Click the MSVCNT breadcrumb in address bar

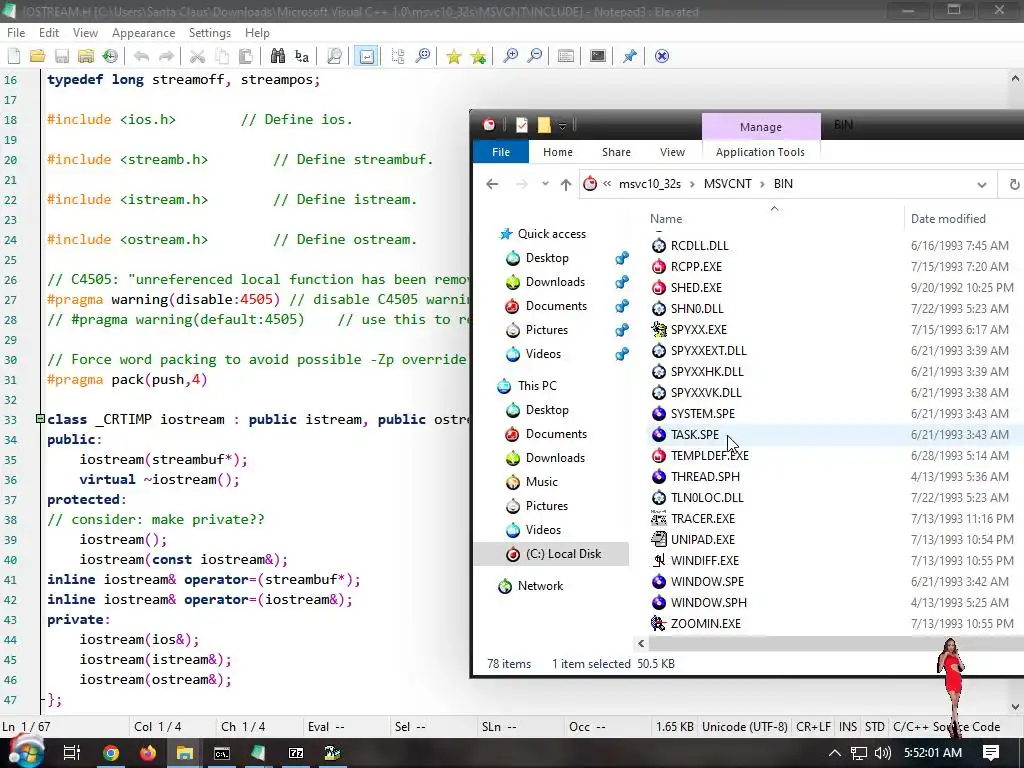click(728, 184)
